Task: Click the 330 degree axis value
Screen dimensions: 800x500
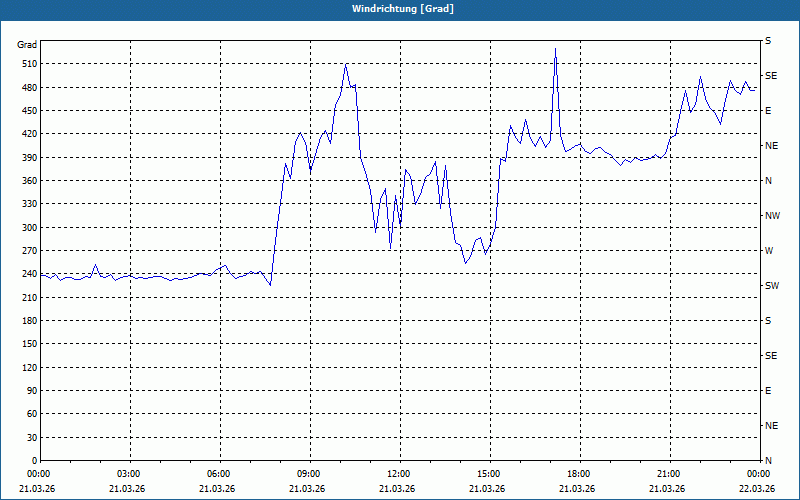Action: (x=30, y=204)
